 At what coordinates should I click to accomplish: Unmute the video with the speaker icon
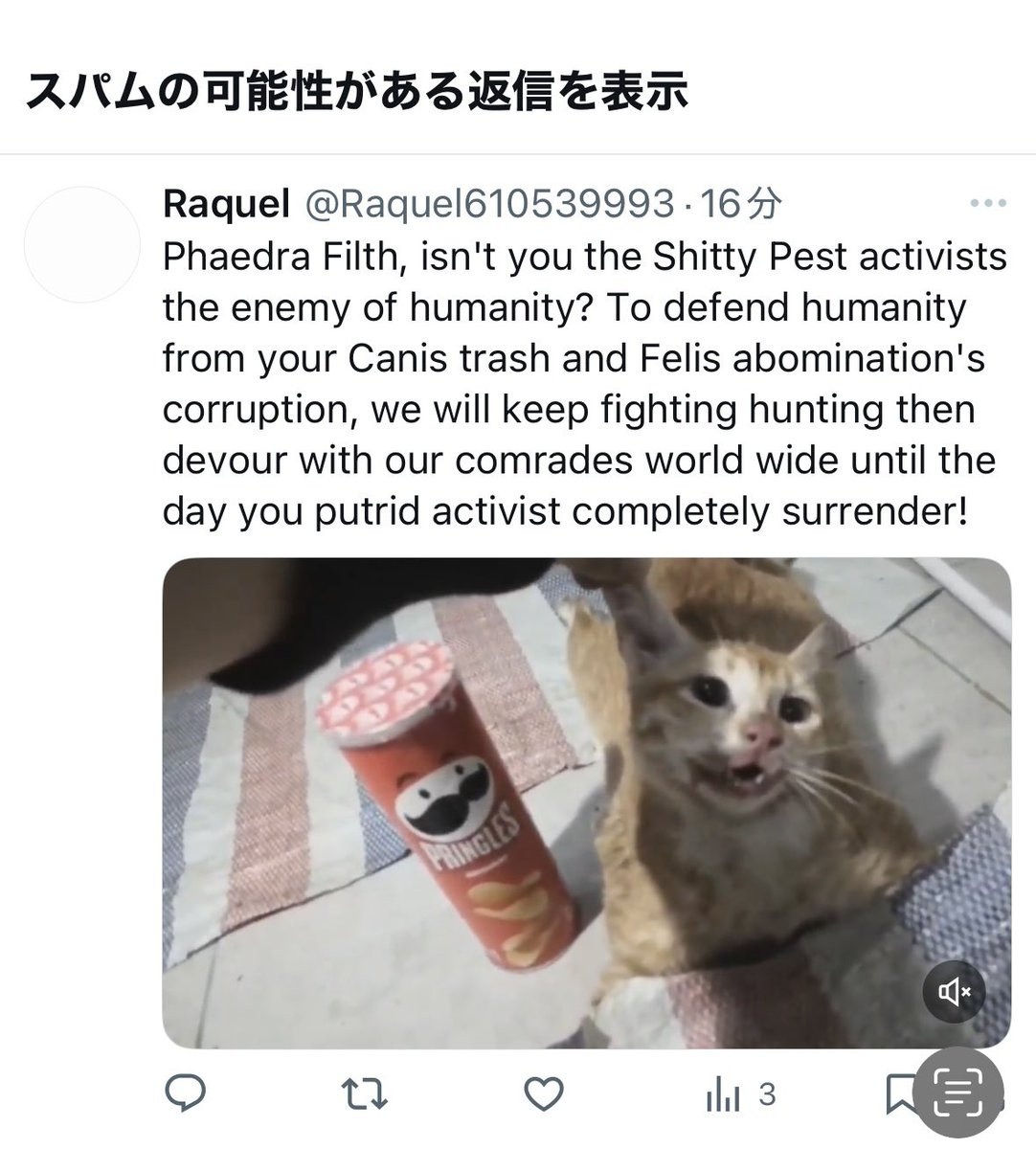click(955, 992)
